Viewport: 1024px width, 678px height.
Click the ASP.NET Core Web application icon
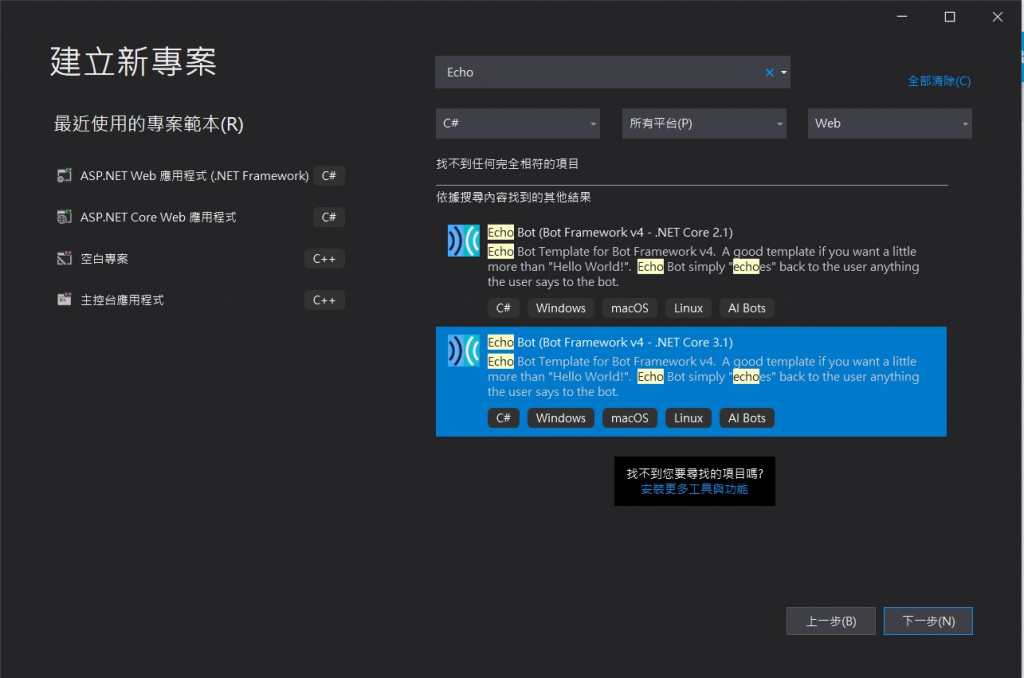(64, 217)
